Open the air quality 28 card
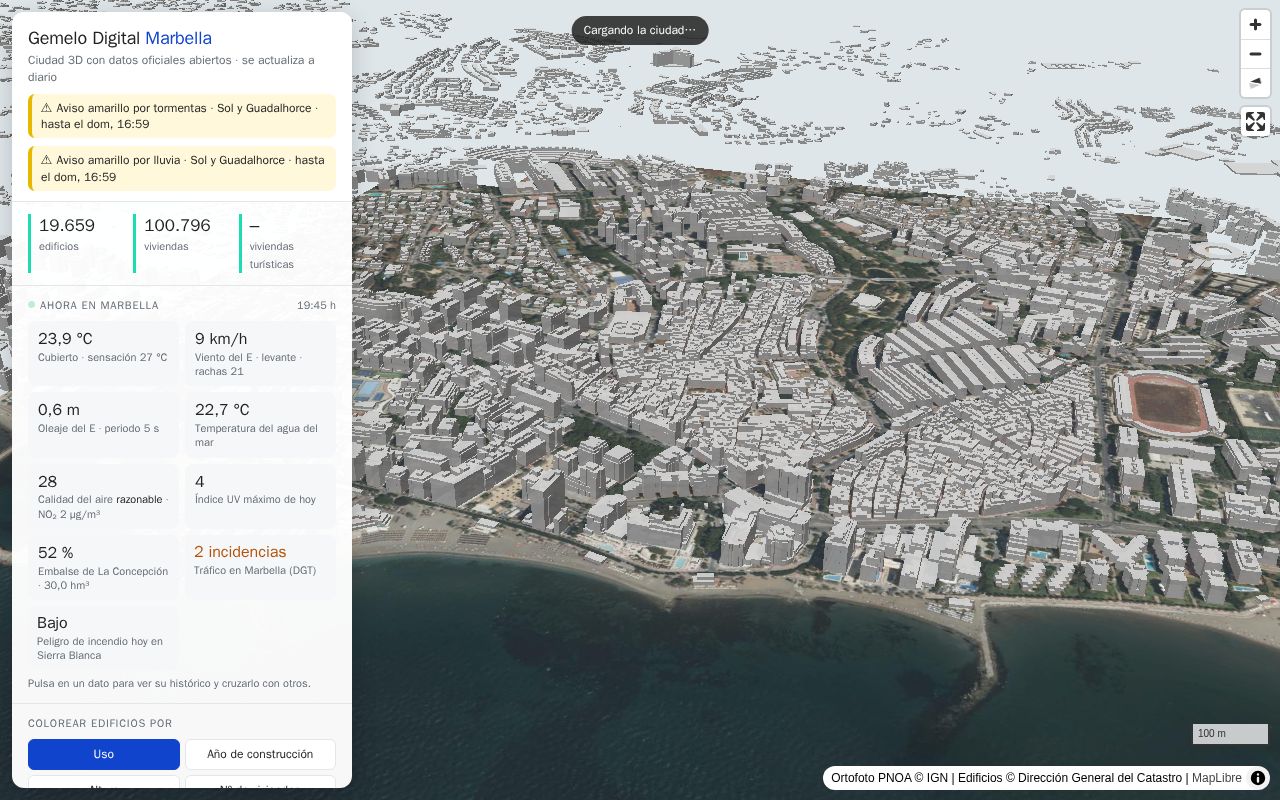The height and width of the screenshot is (800, 1280). click(x=103, y=496)
